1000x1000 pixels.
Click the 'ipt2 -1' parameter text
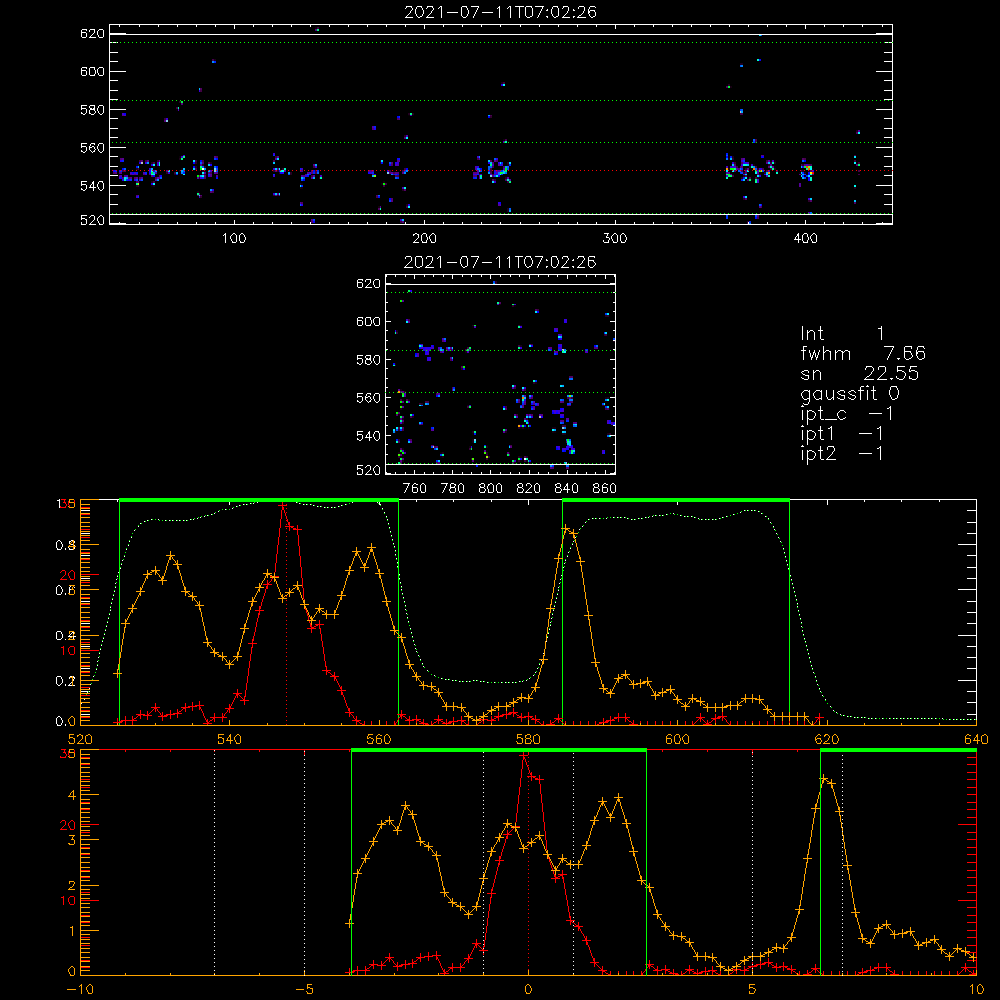click(842, 453)
